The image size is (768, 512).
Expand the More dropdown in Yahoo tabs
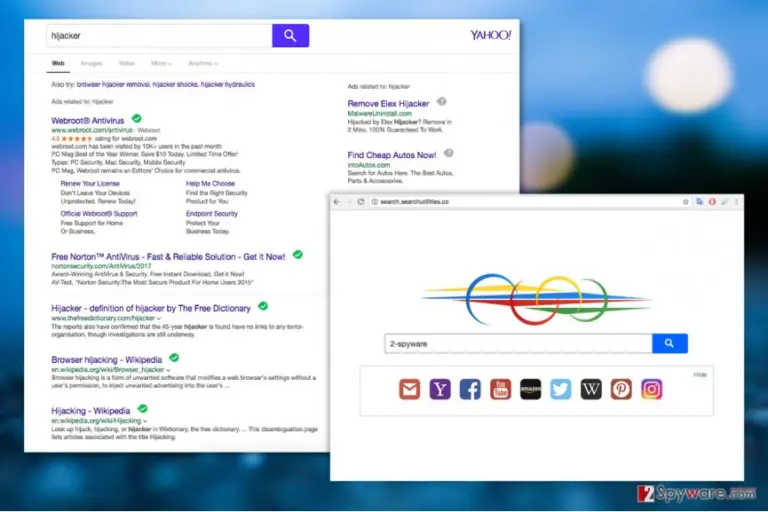(161, 63)
